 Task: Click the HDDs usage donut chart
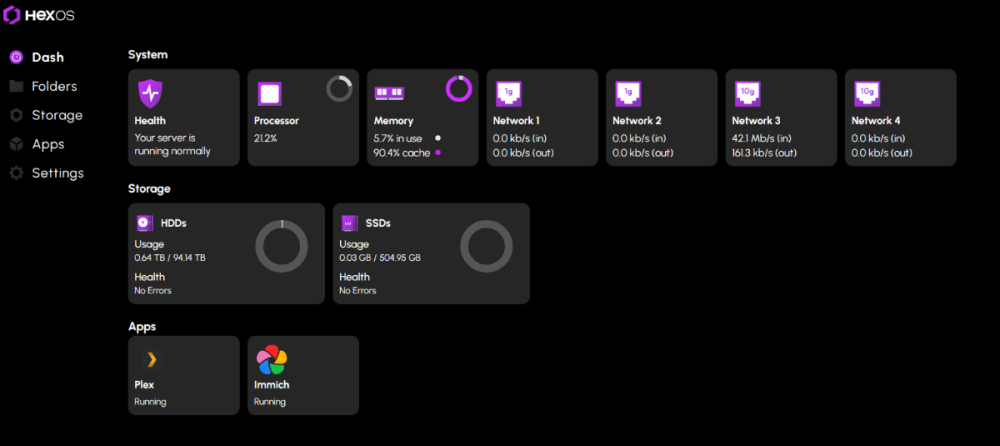point(282,245)
